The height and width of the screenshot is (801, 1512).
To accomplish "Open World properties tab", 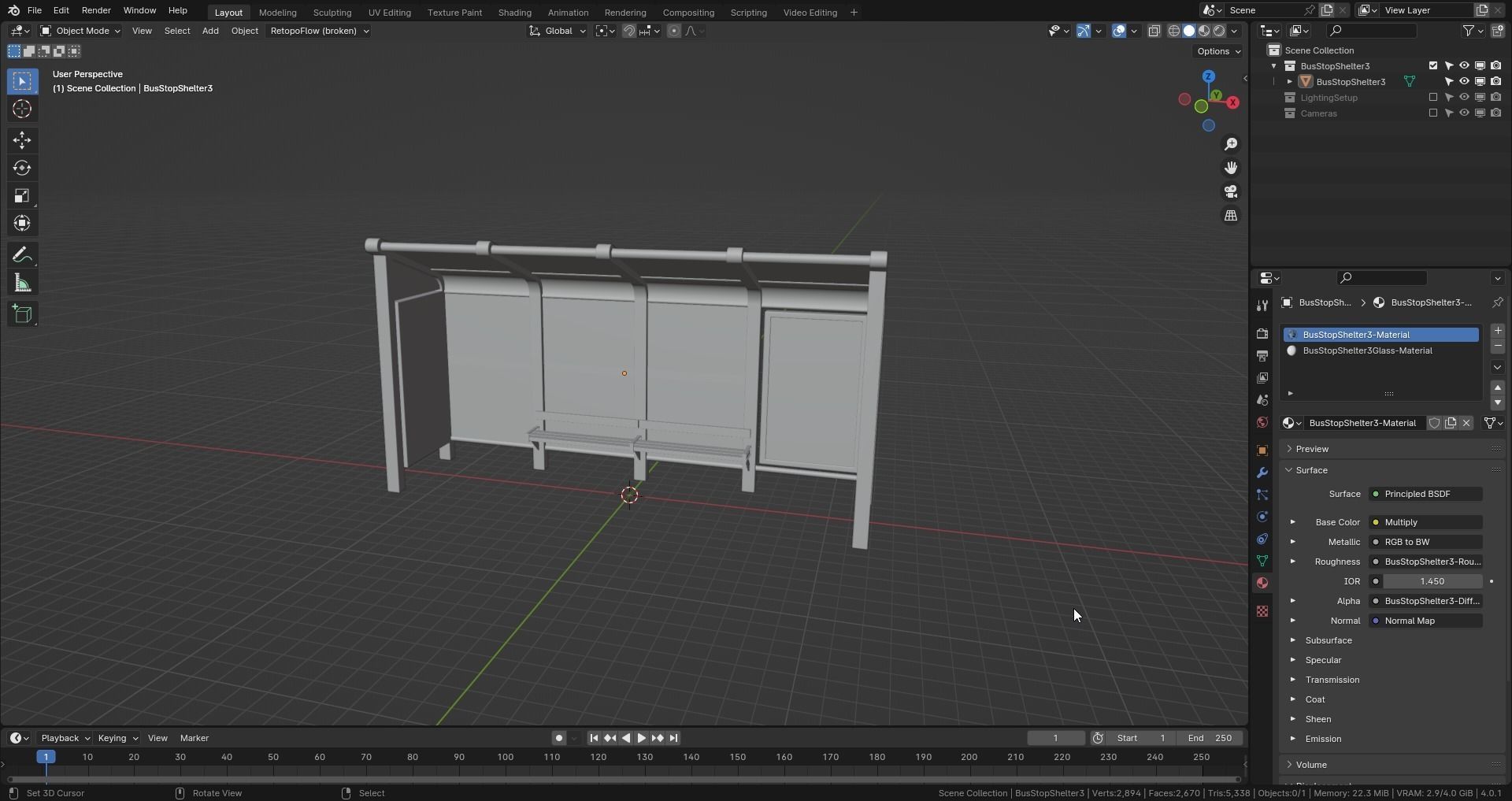I will tap(1262, 422).
